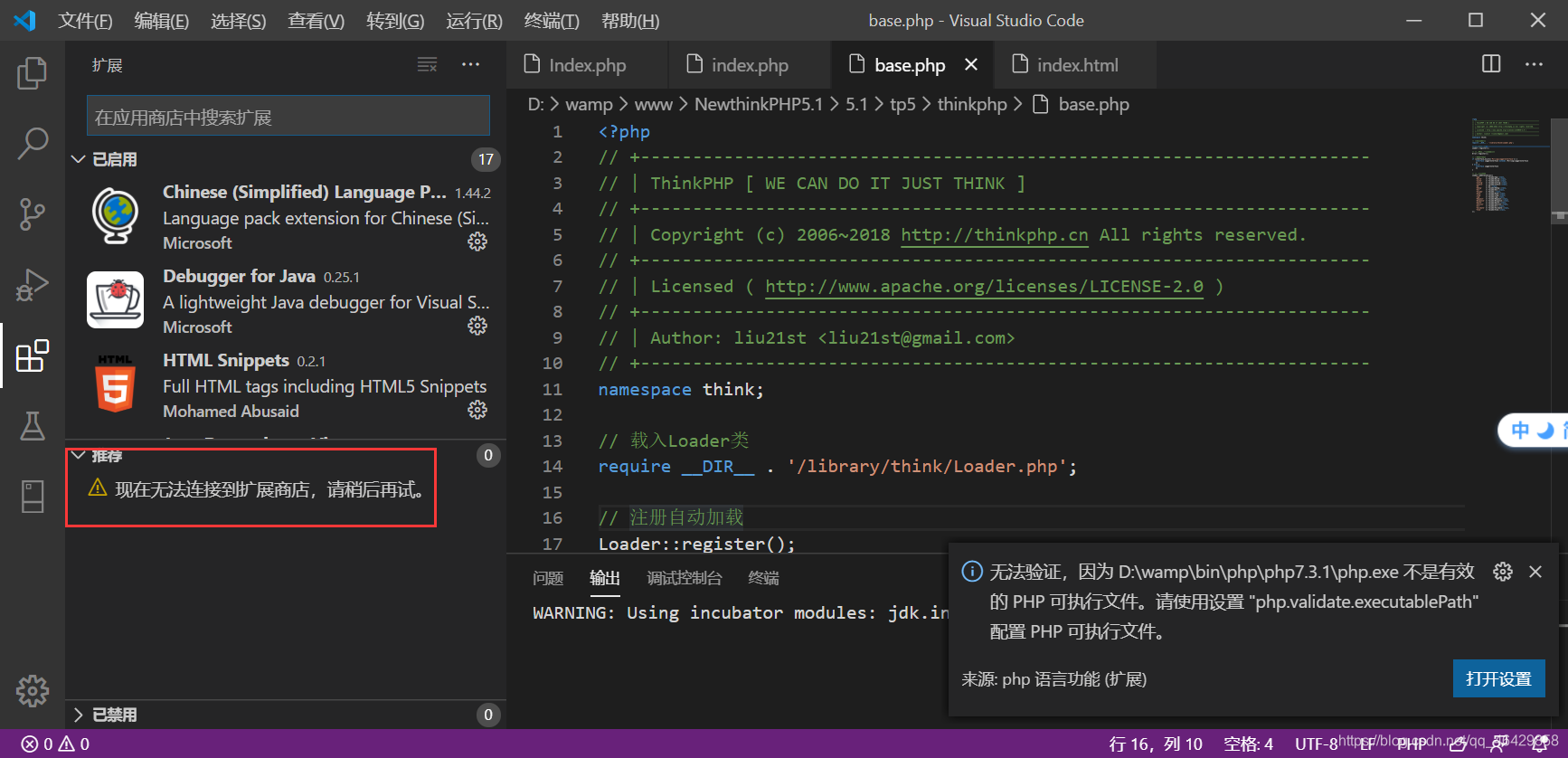The image size is (1568, 758).
Task: Click warnings count in status bar
Action: pos(74,744)
